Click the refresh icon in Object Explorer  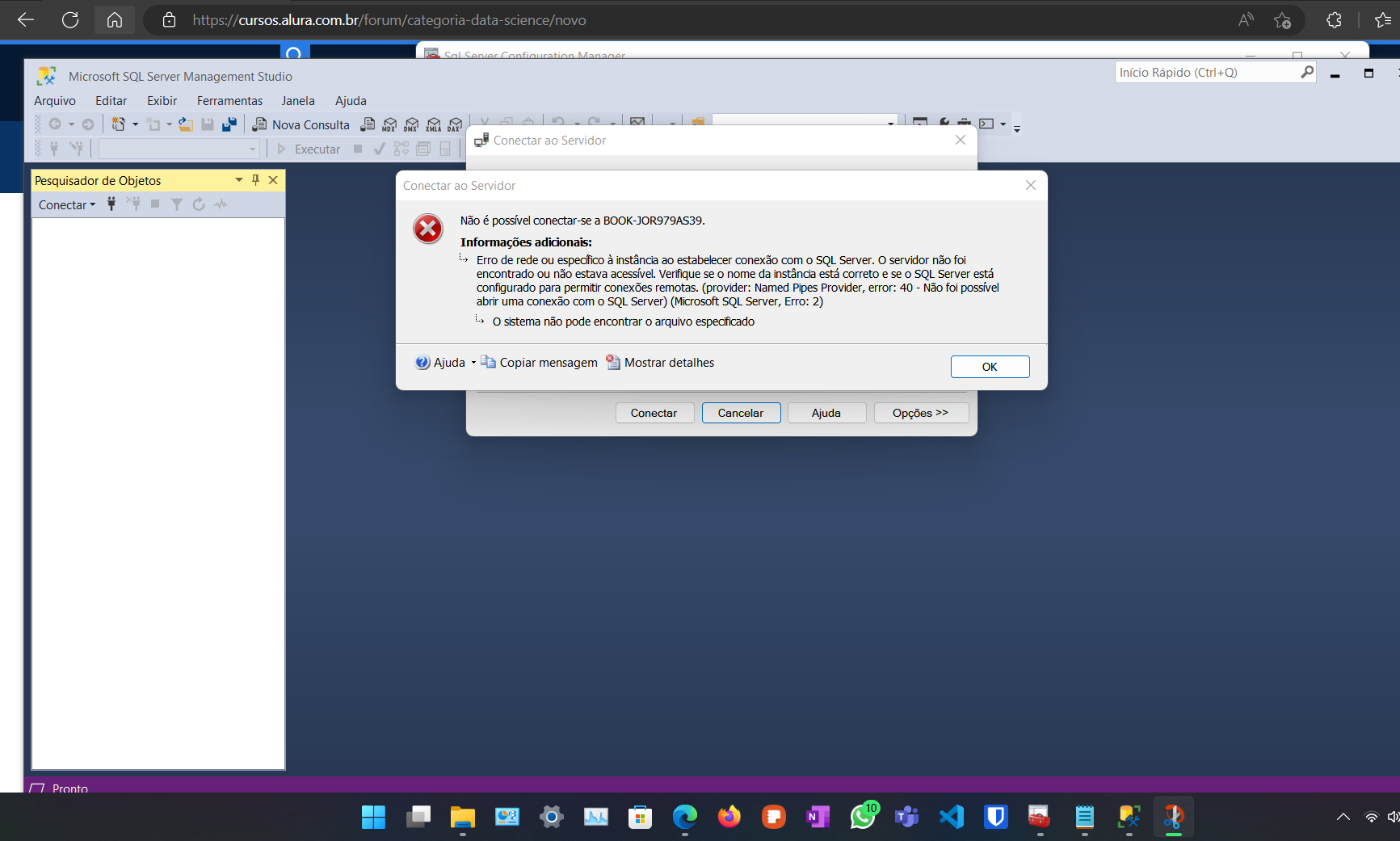pos(199,204)
